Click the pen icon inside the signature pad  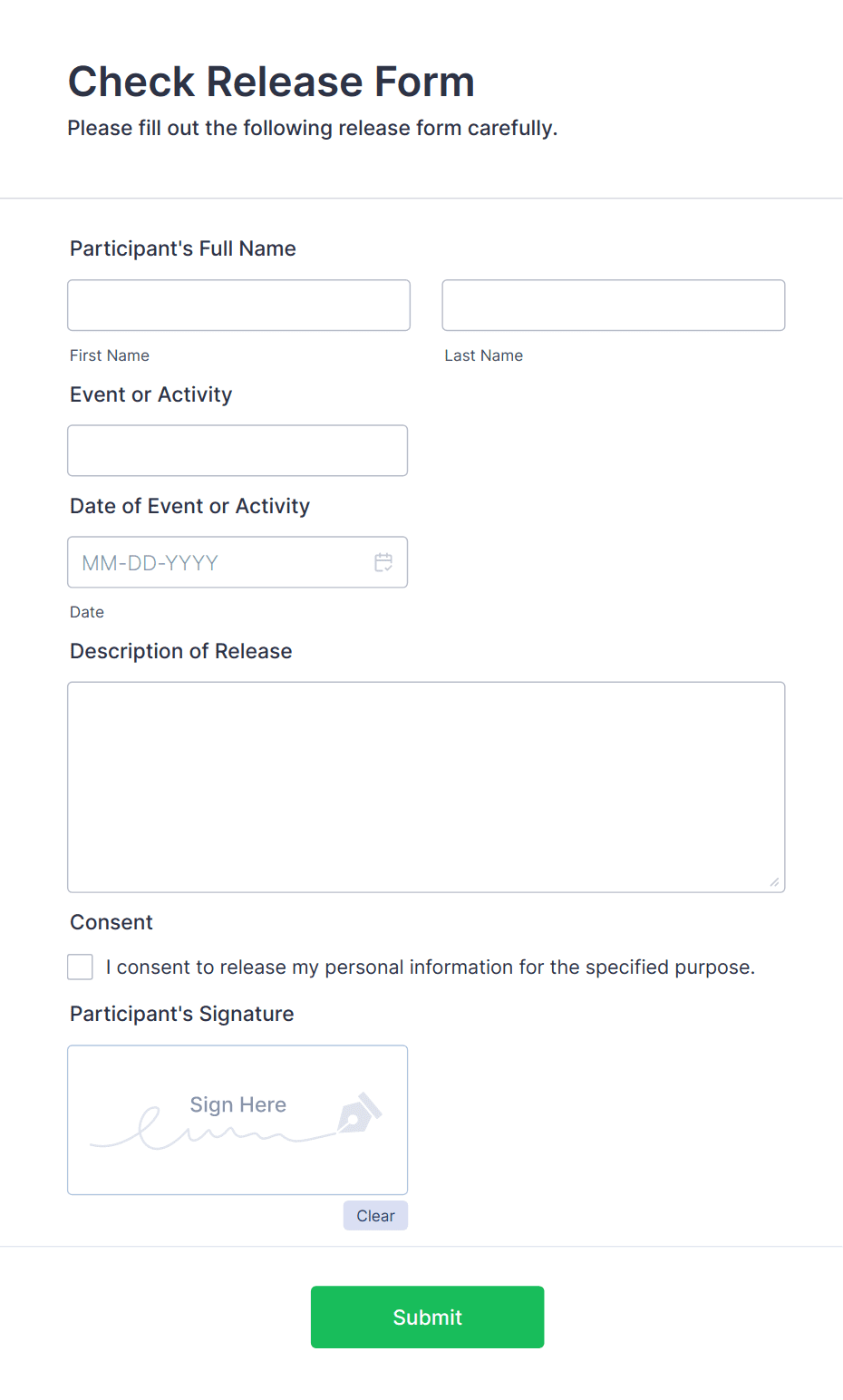pyautogui.click(x=360, y=1109)
